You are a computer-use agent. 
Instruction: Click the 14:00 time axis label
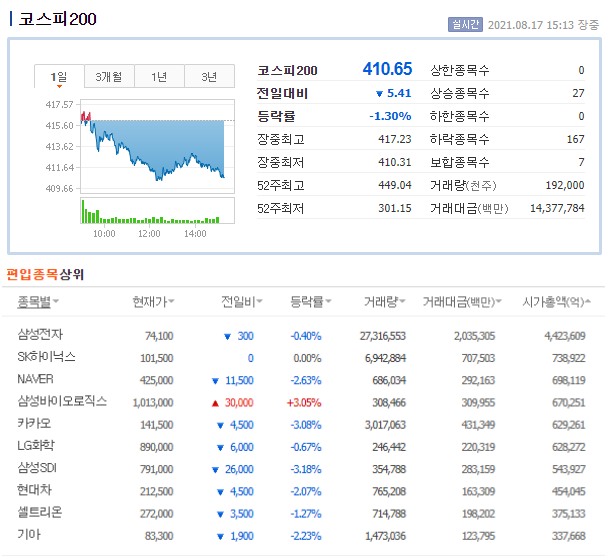195,233
